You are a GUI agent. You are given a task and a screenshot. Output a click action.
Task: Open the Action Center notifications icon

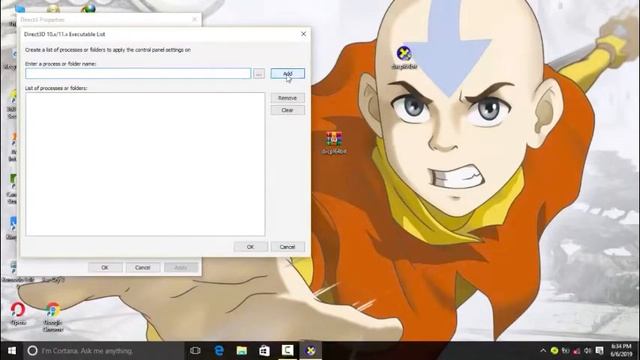(599, 351)
